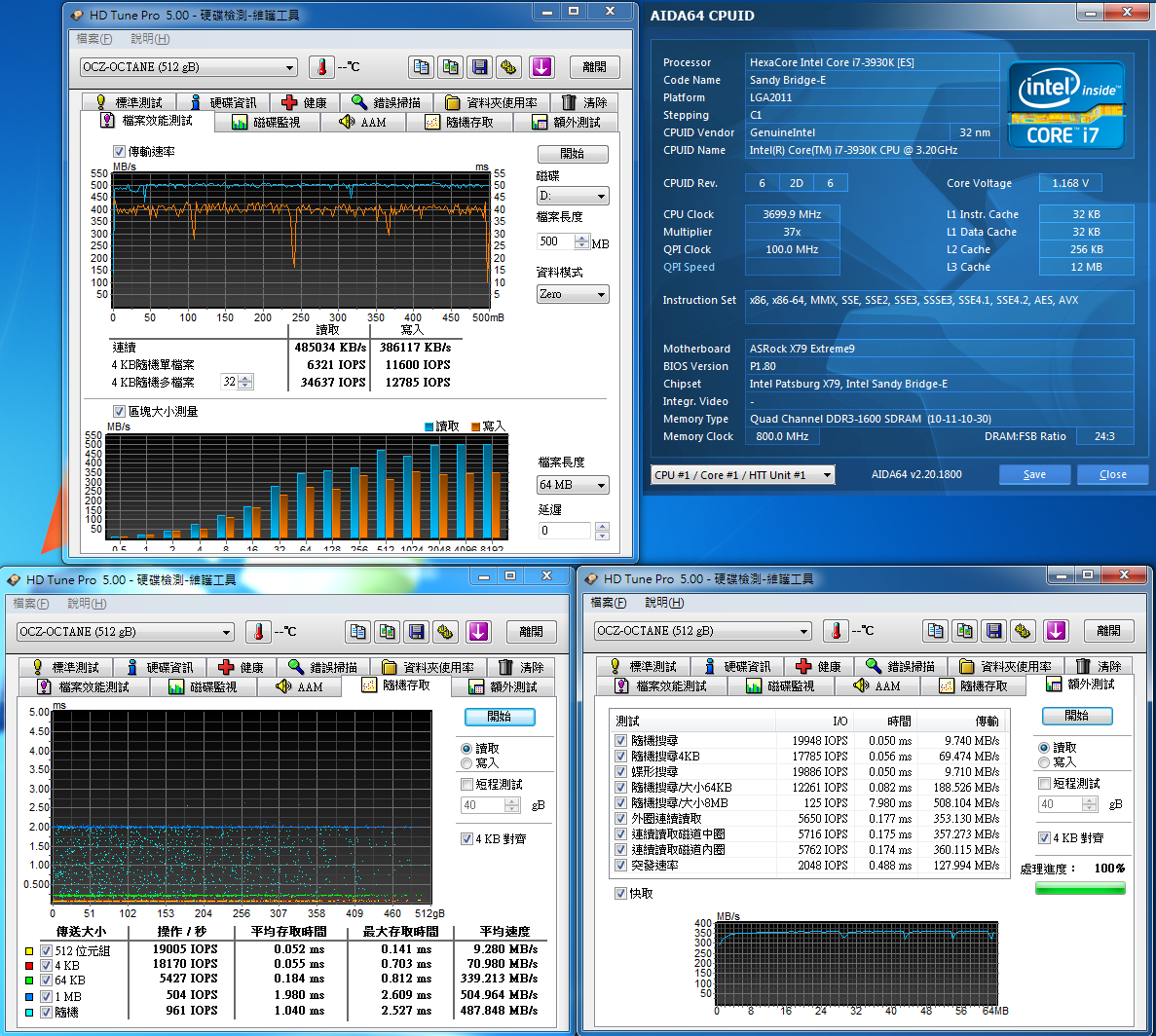Click 500 file length input field
Screen dimensions: 1156x1036
coord(555,241)
